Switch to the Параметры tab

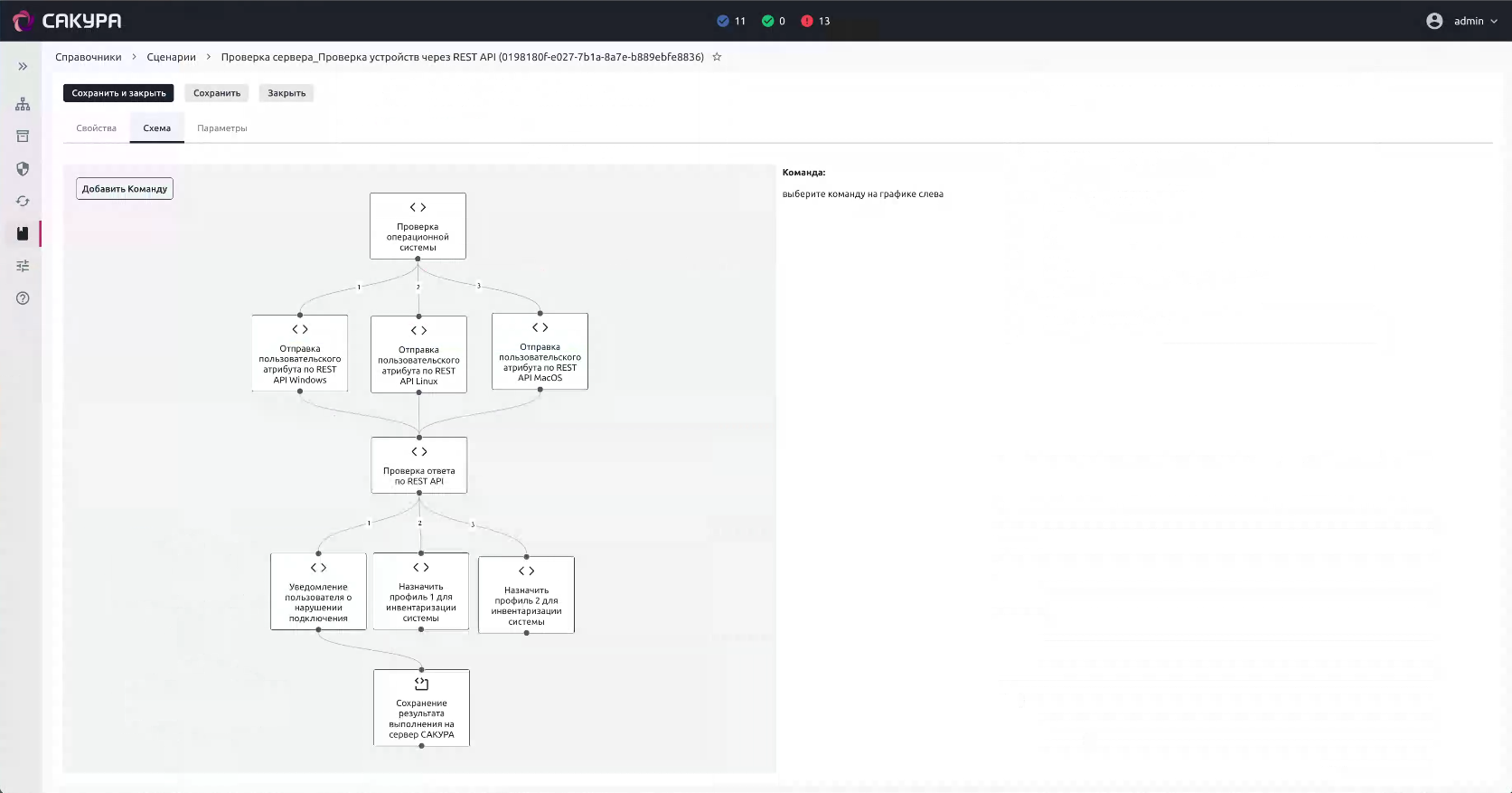tap(222, 128)
